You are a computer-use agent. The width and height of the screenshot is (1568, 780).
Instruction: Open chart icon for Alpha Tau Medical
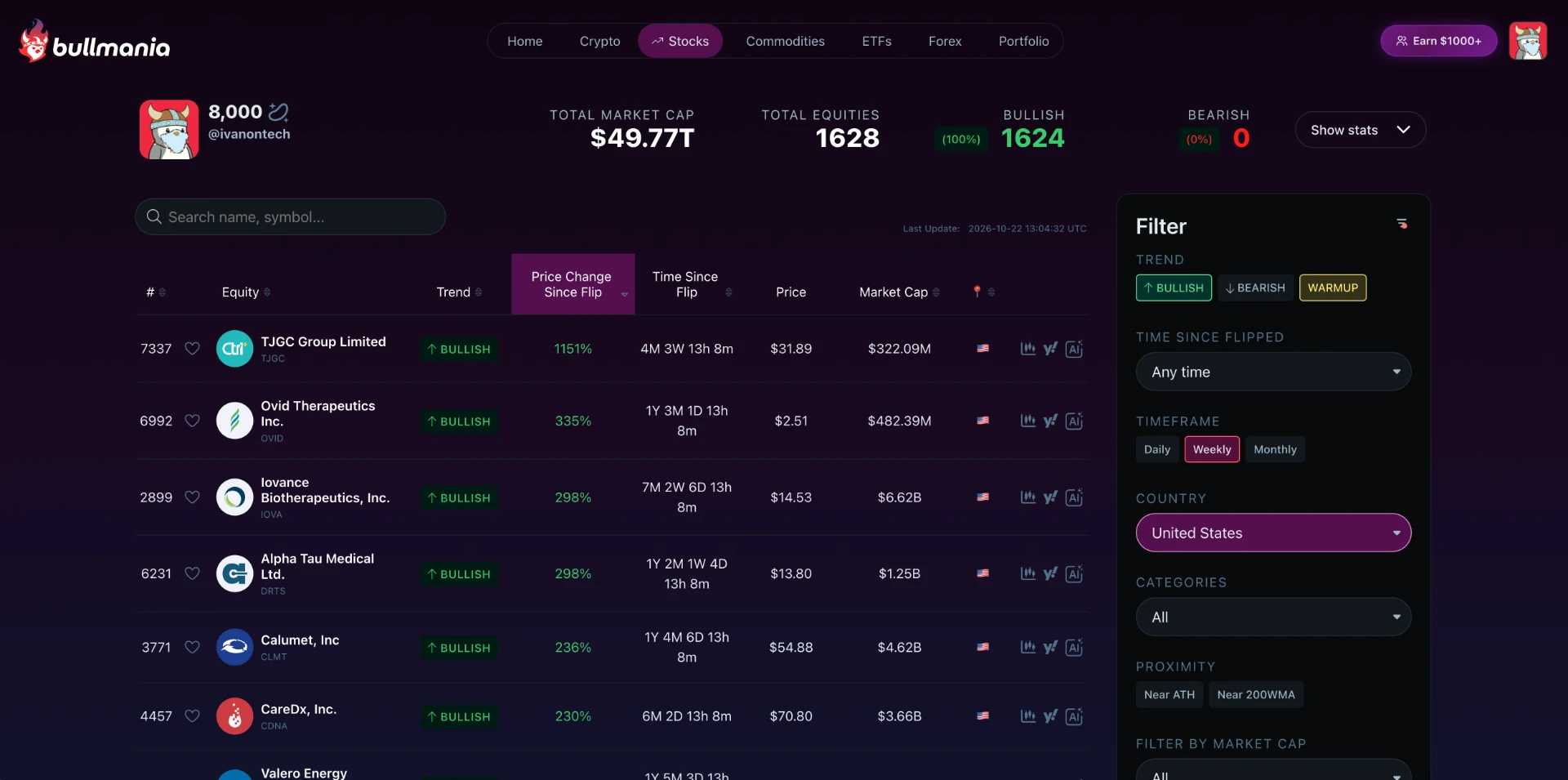[x=1028, y=573]
